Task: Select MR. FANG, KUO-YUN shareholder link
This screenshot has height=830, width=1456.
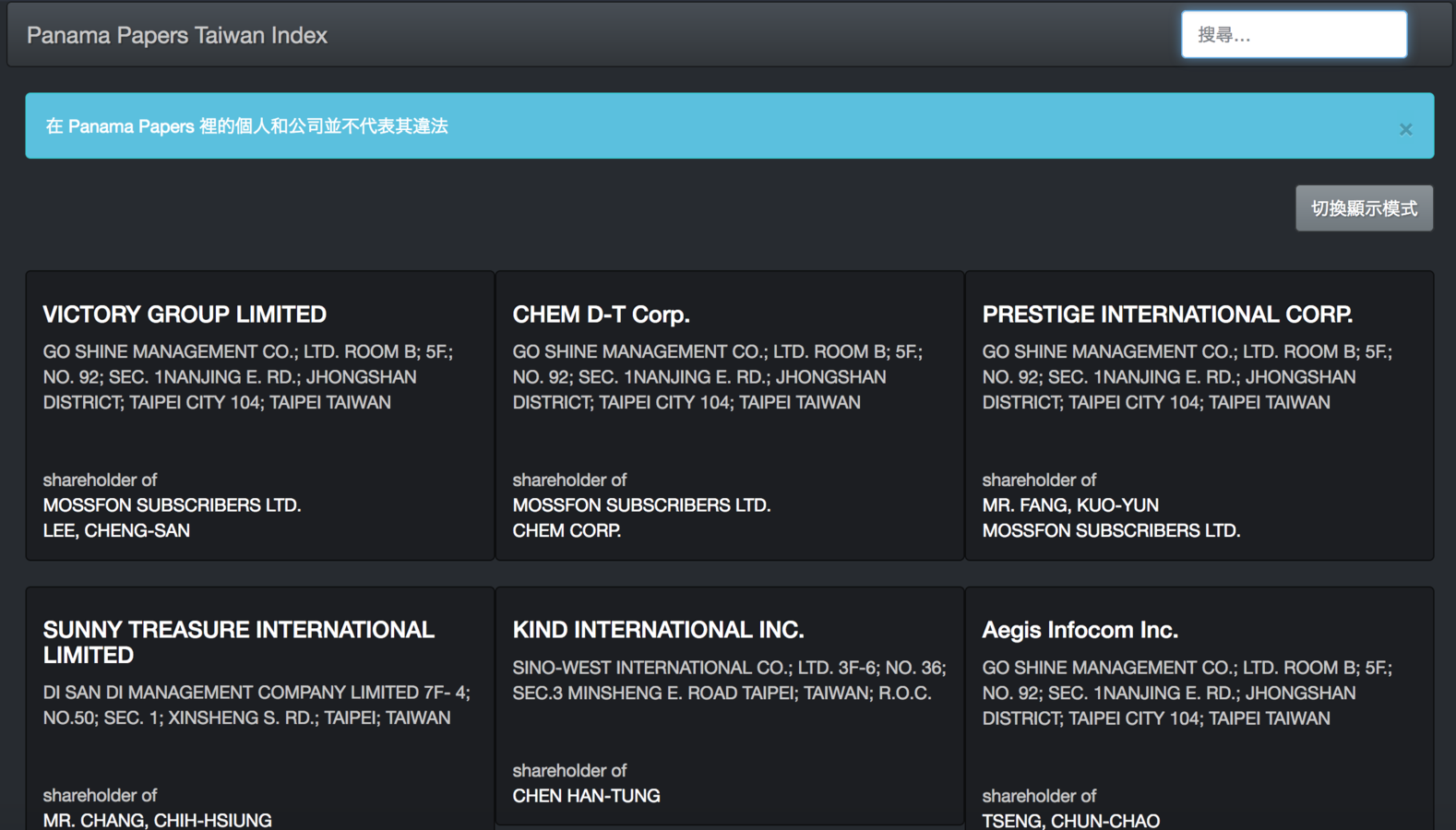Action: (1070, 505)
